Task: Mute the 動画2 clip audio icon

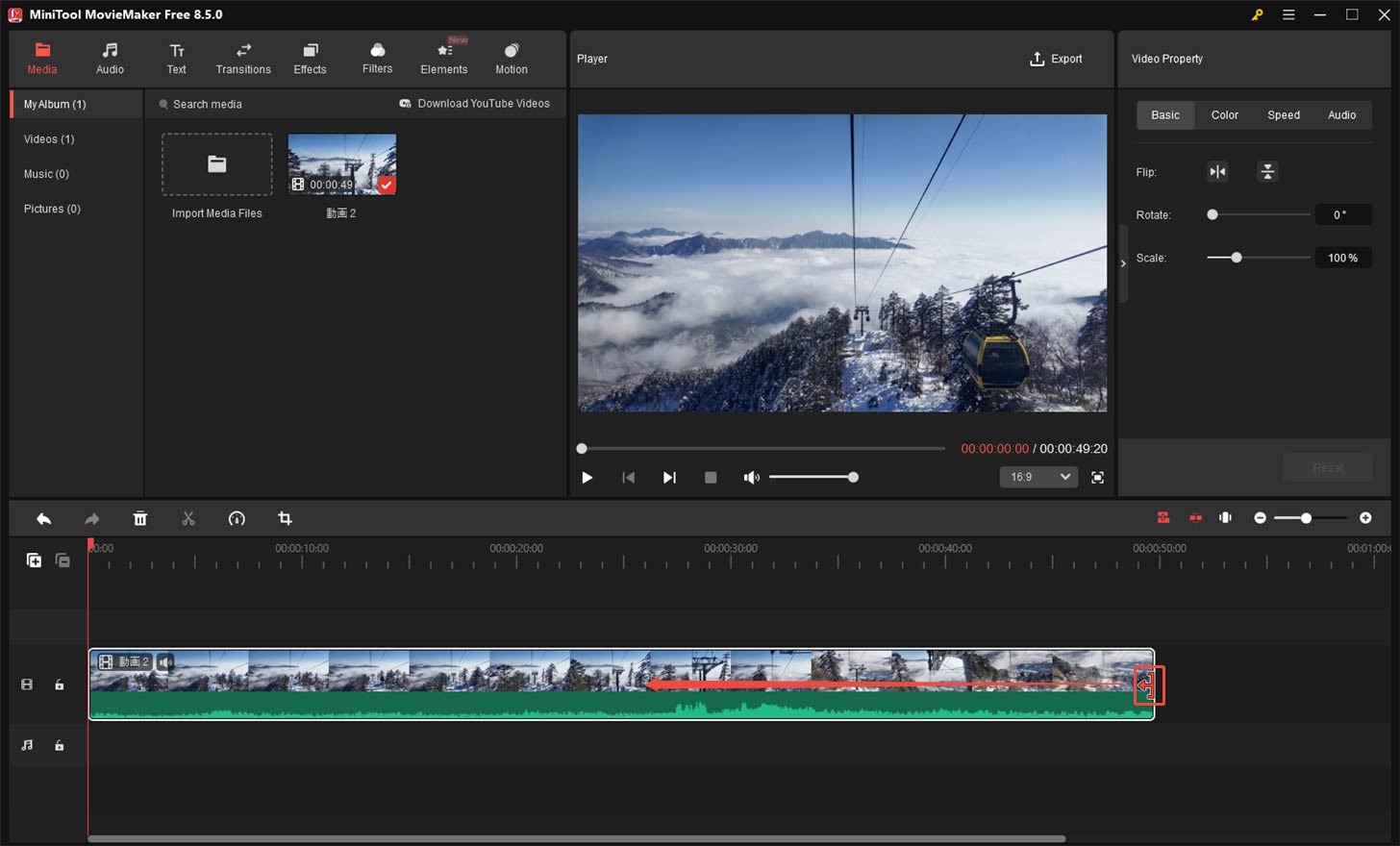Action: [x=164, y=661]
